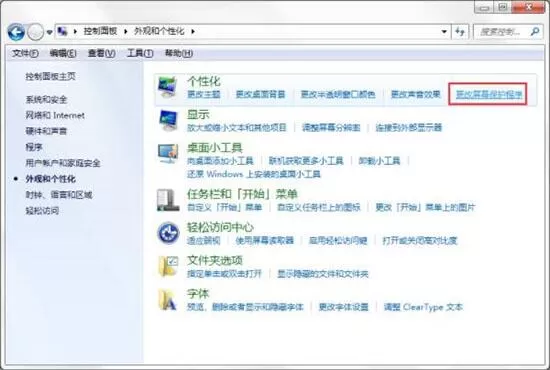Click 调整屏幕分辨率 link

click(331, 127)
